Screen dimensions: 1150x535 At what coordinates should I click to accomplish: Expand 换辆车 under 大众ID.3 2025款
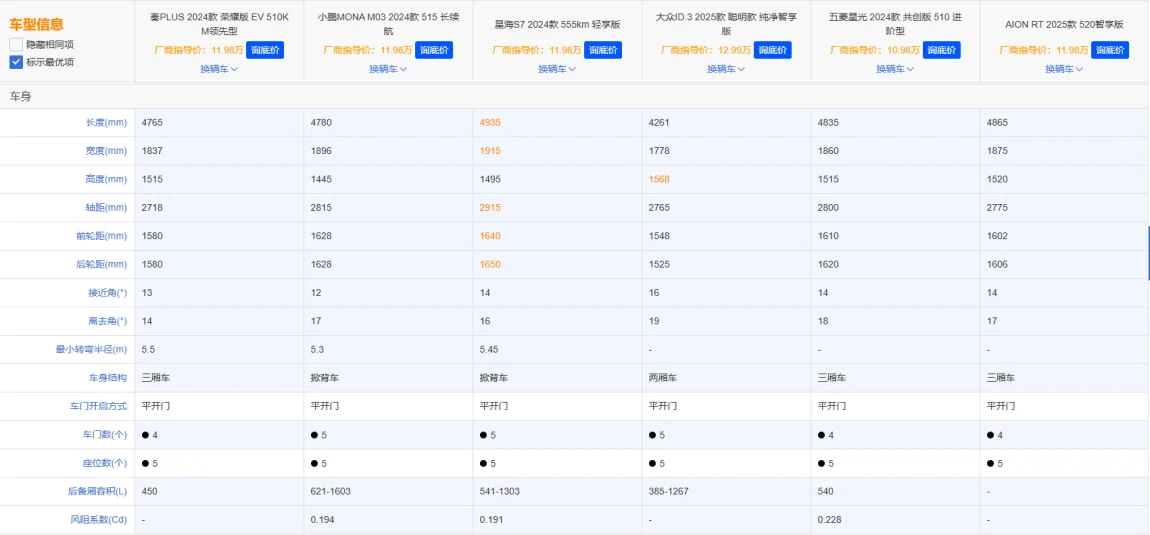726,69
